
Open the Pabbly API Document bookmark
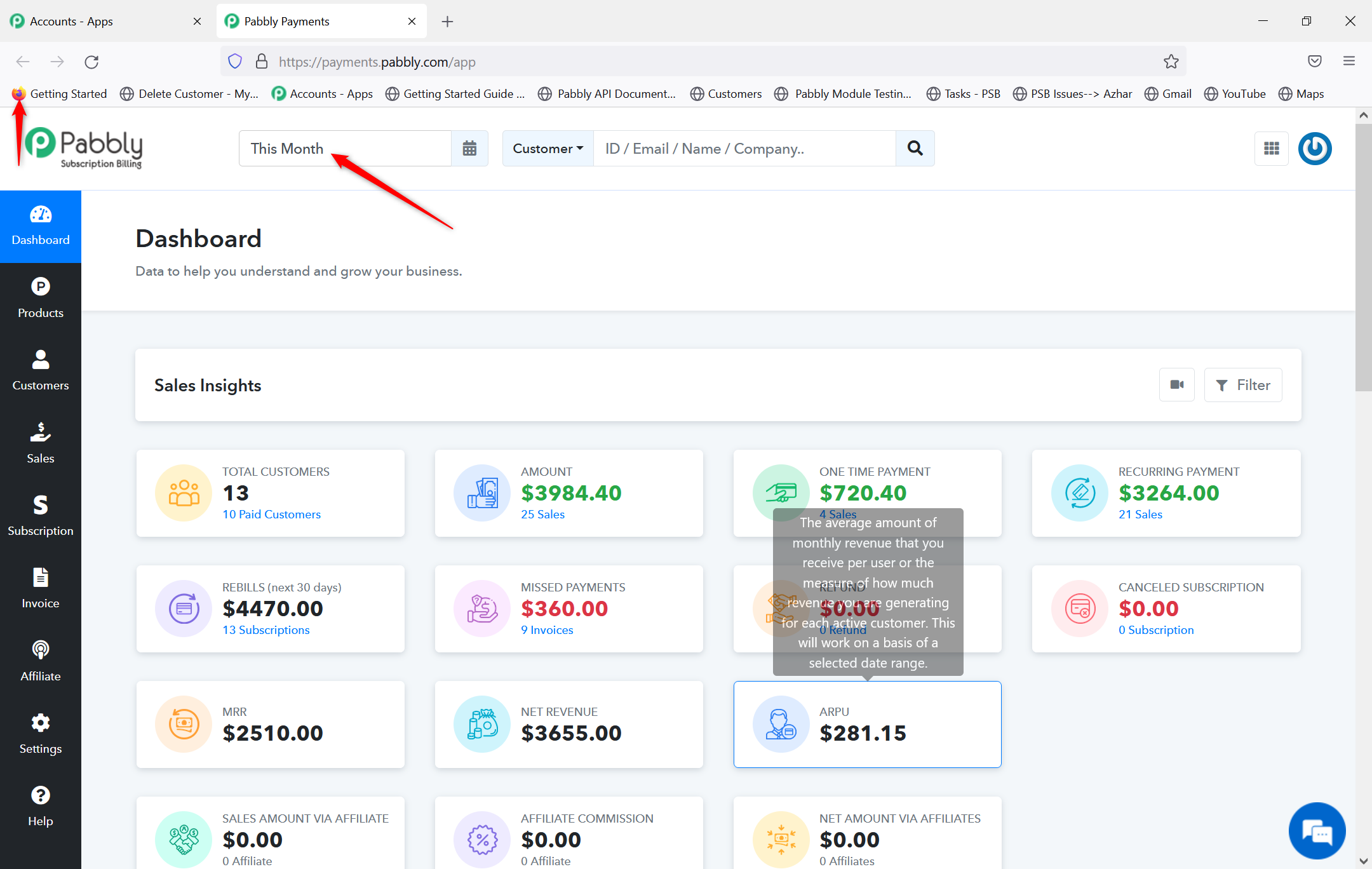[x=607, y=94]
